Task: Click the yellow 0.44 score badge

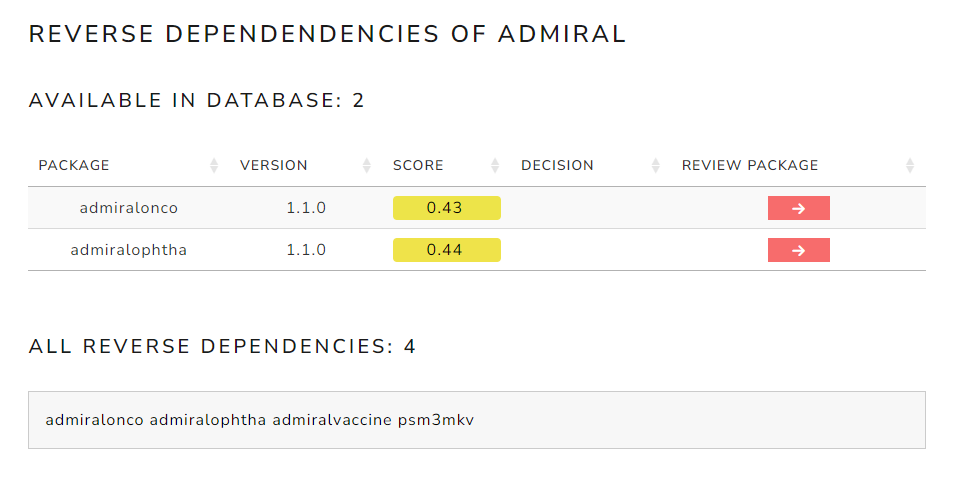Action: [446, 250]
